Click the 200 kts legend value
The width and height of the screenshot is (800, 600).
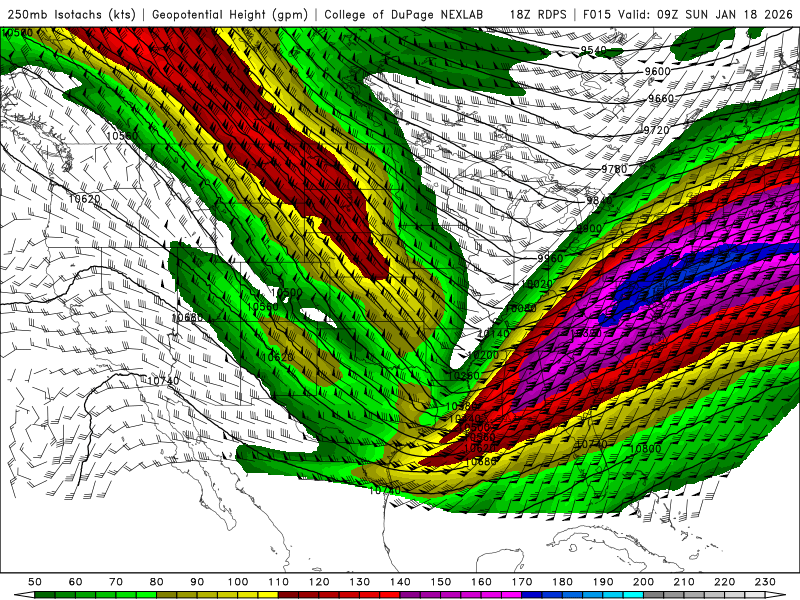(643, 582)
